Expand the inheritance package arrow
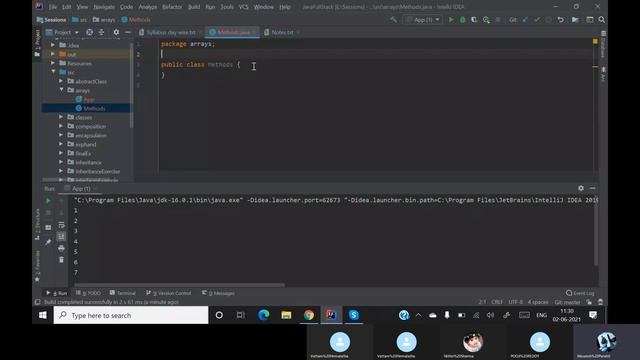Image resolution: width=640 pixels, height=360 pixels. (61, 162)
